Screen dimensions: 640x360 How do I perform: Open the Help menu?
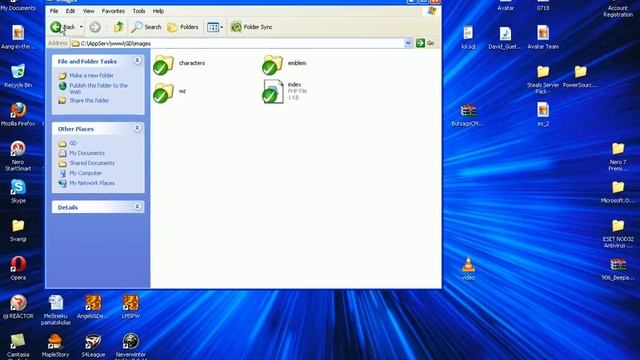pyautogui.click(x=158, y=11)
